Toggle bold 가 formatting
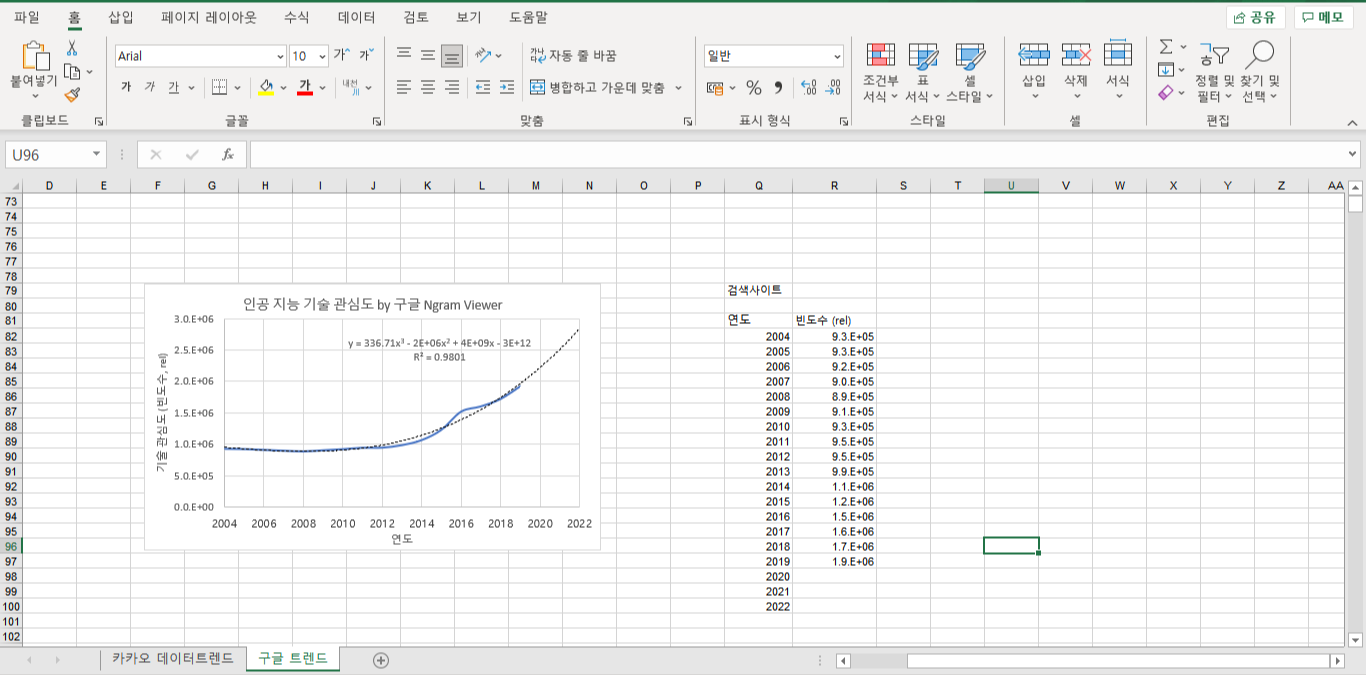 coord(126,88)
